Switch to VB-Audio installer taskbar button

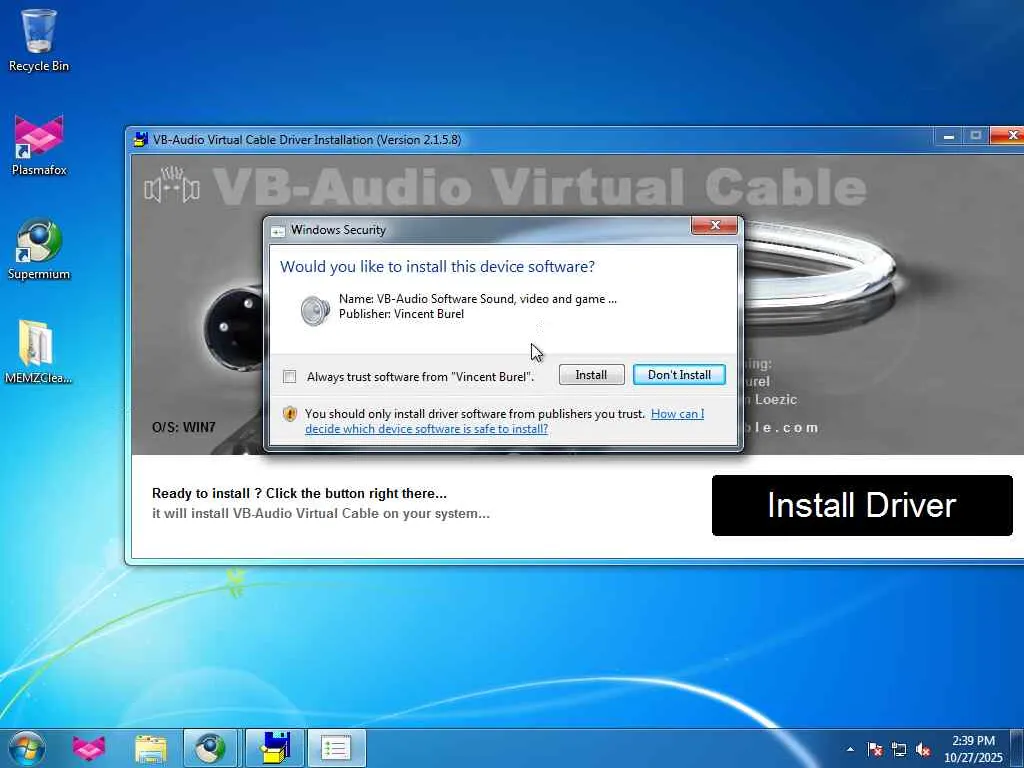click(275, 748)
